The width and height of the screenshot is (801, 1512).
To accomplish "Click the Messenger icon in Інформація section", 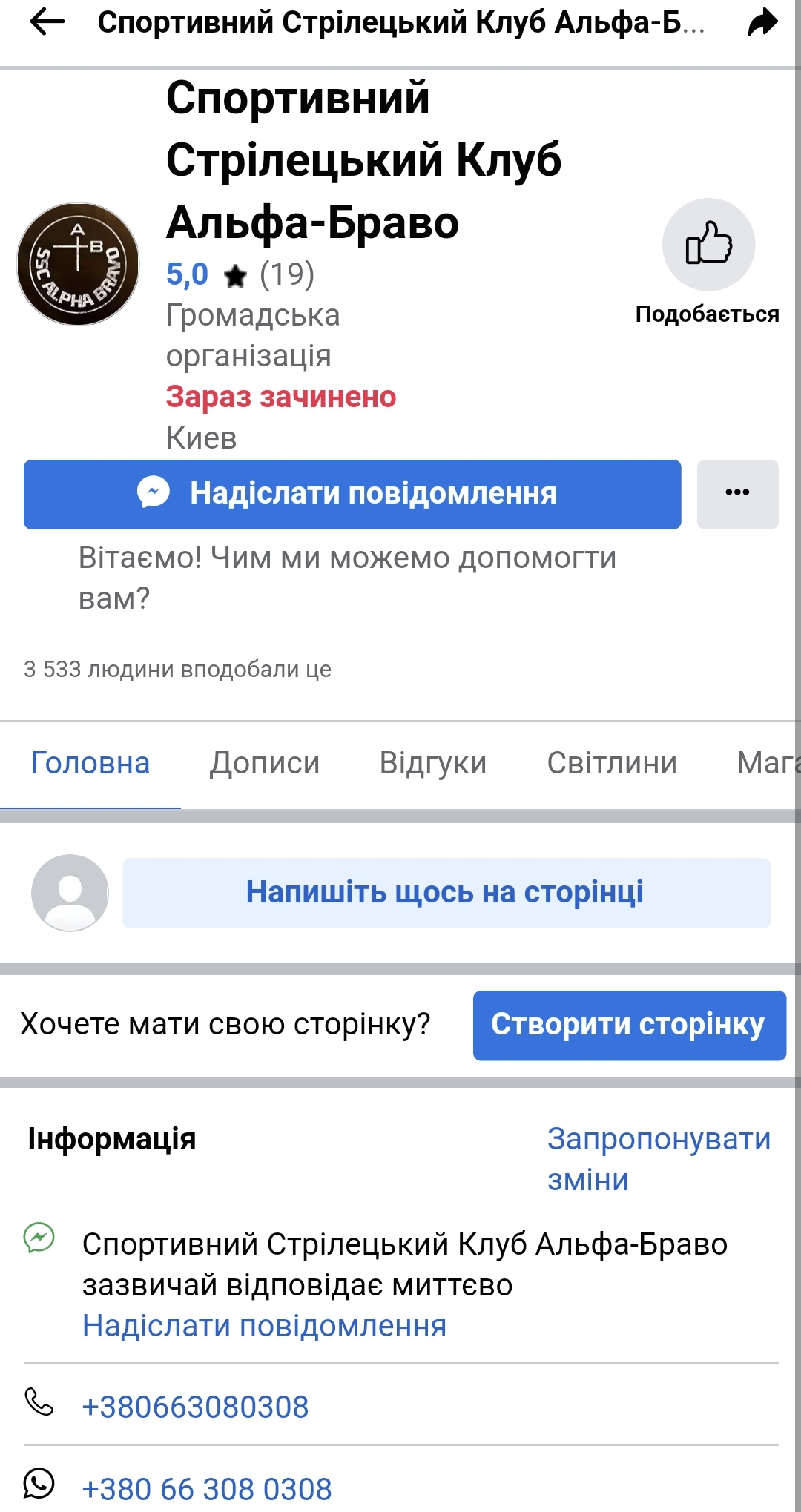I will coord(39,1238).
